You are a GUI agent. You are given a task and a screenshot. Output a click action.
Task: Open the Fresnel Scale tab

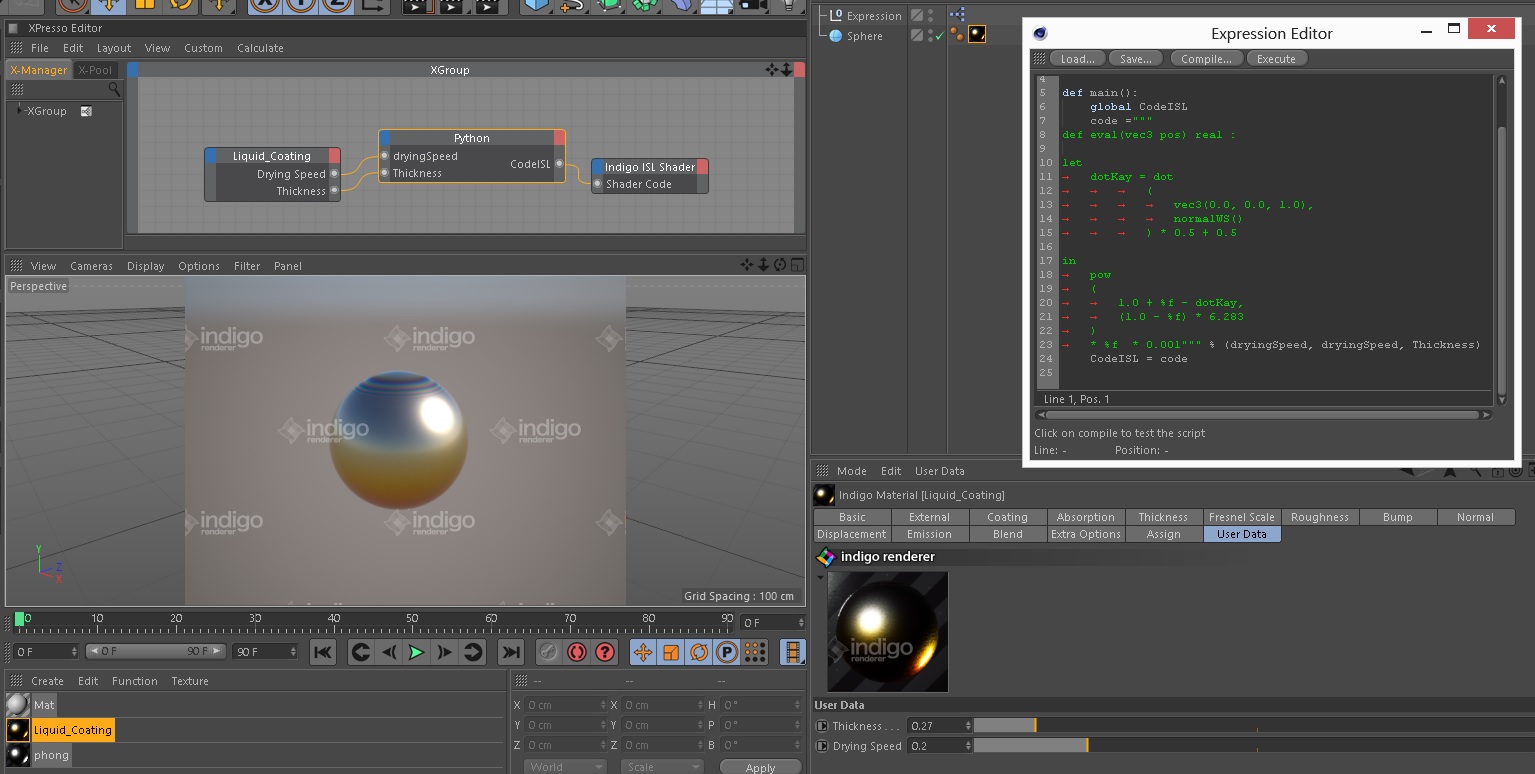(1241, 517)
